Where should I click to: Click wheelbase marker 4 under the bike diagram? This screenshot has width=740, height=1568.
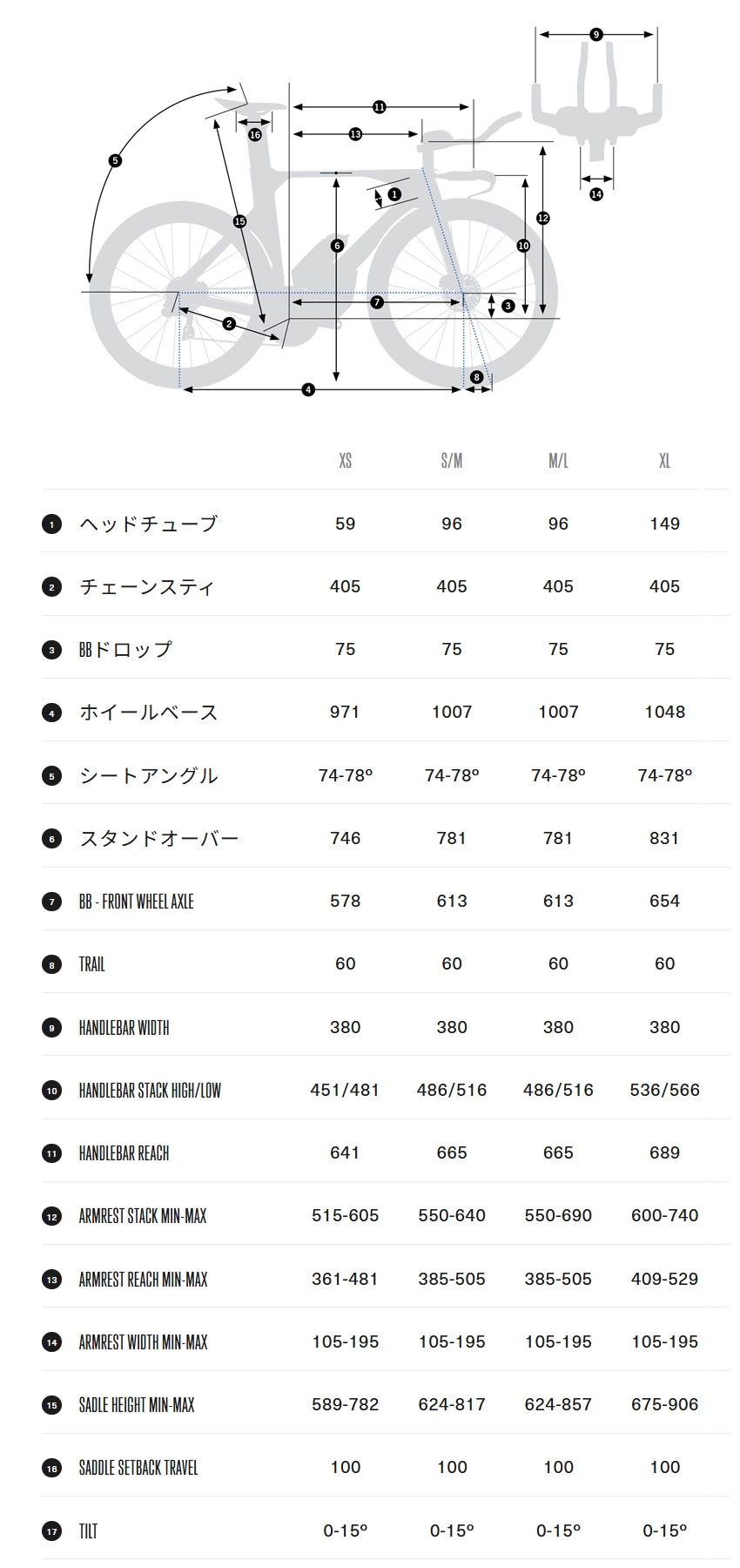point(307,389)
